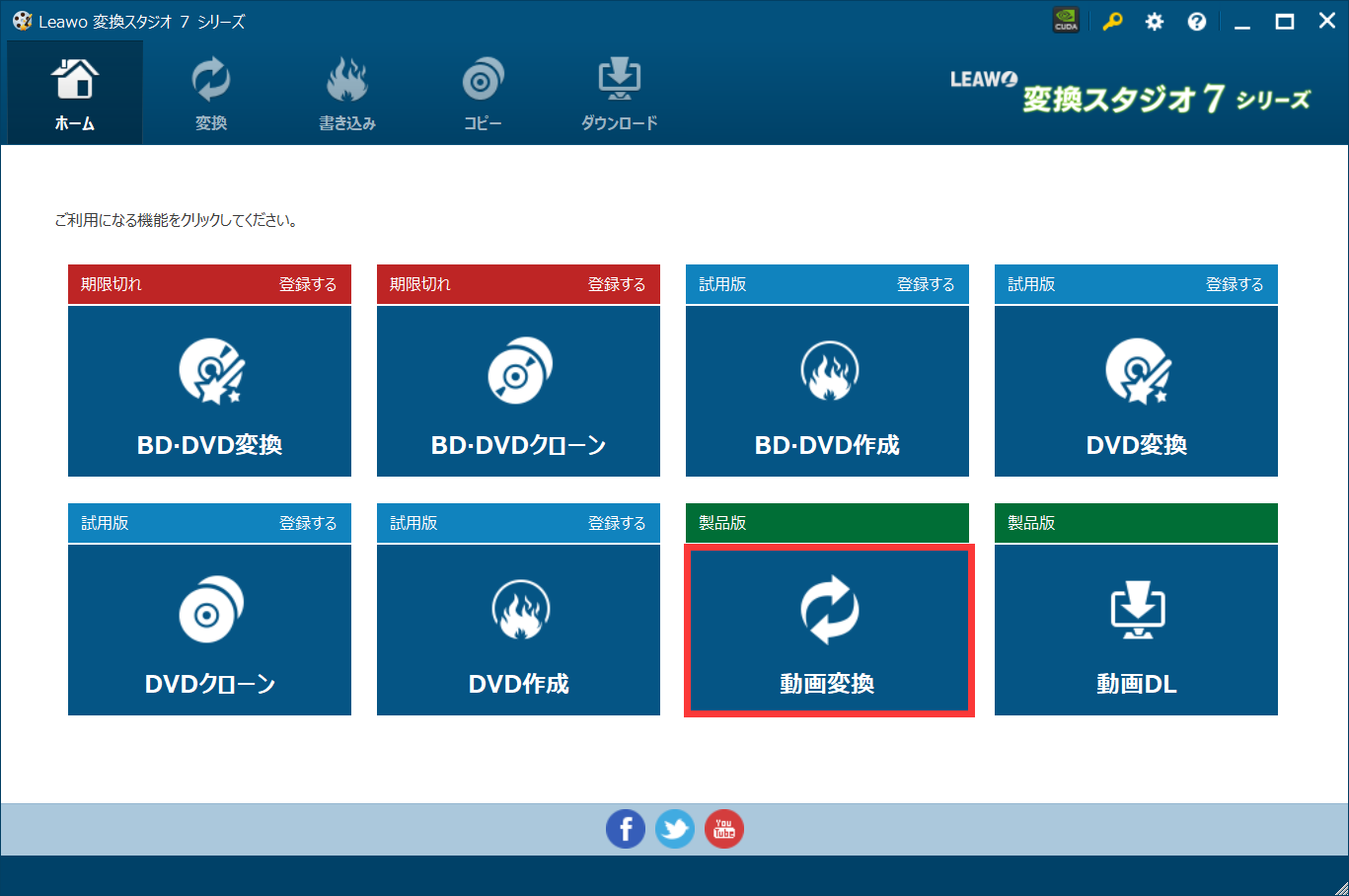Open the DVDクローン module tile

coord(209,630)
